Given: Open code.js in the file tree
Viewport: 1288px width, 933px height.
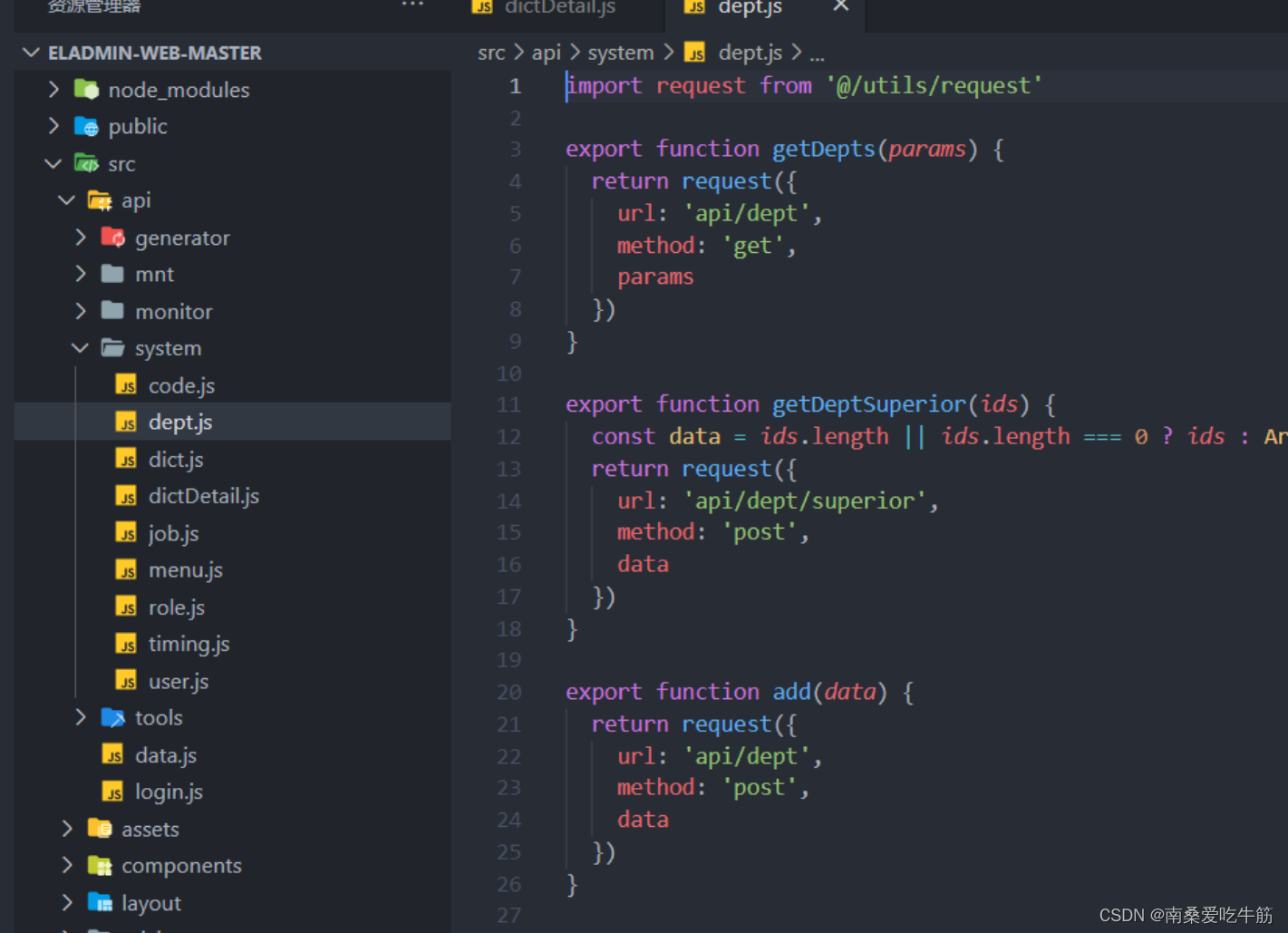Looking at the screenshot, I should pos(233,385).
